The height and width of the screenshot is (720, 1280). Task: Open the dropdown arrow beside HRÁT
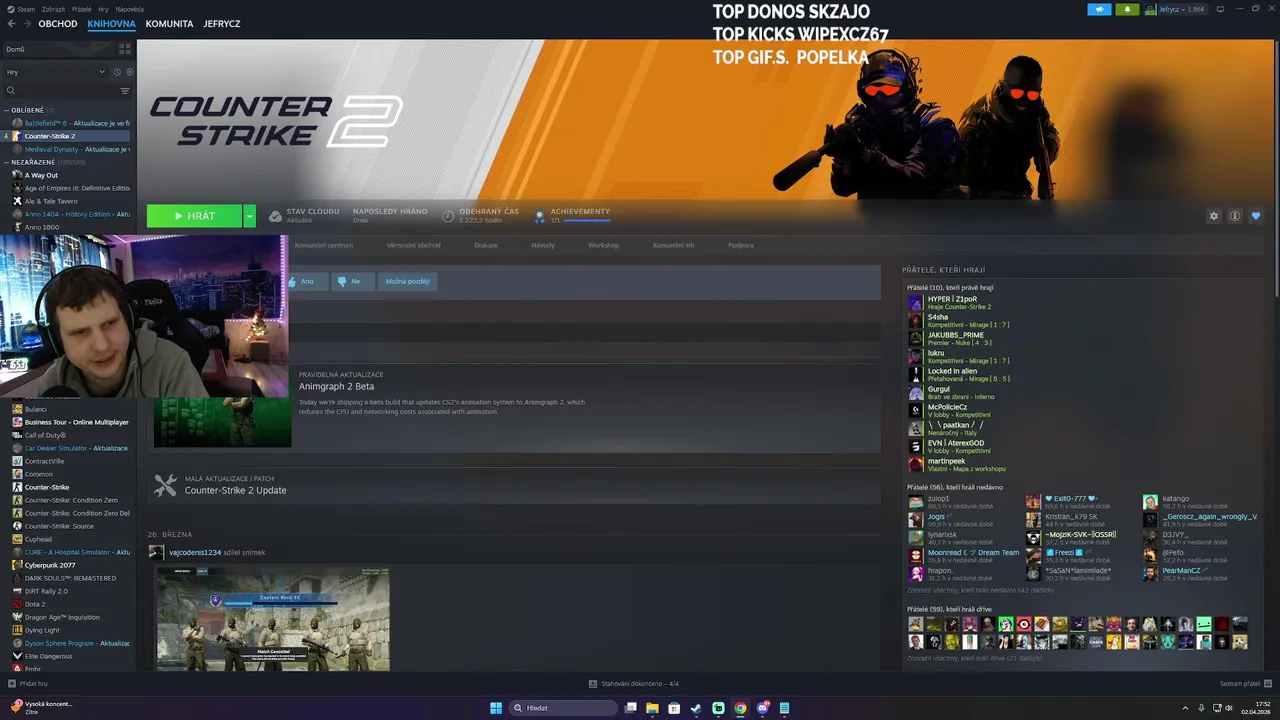(x=249, y=216)
